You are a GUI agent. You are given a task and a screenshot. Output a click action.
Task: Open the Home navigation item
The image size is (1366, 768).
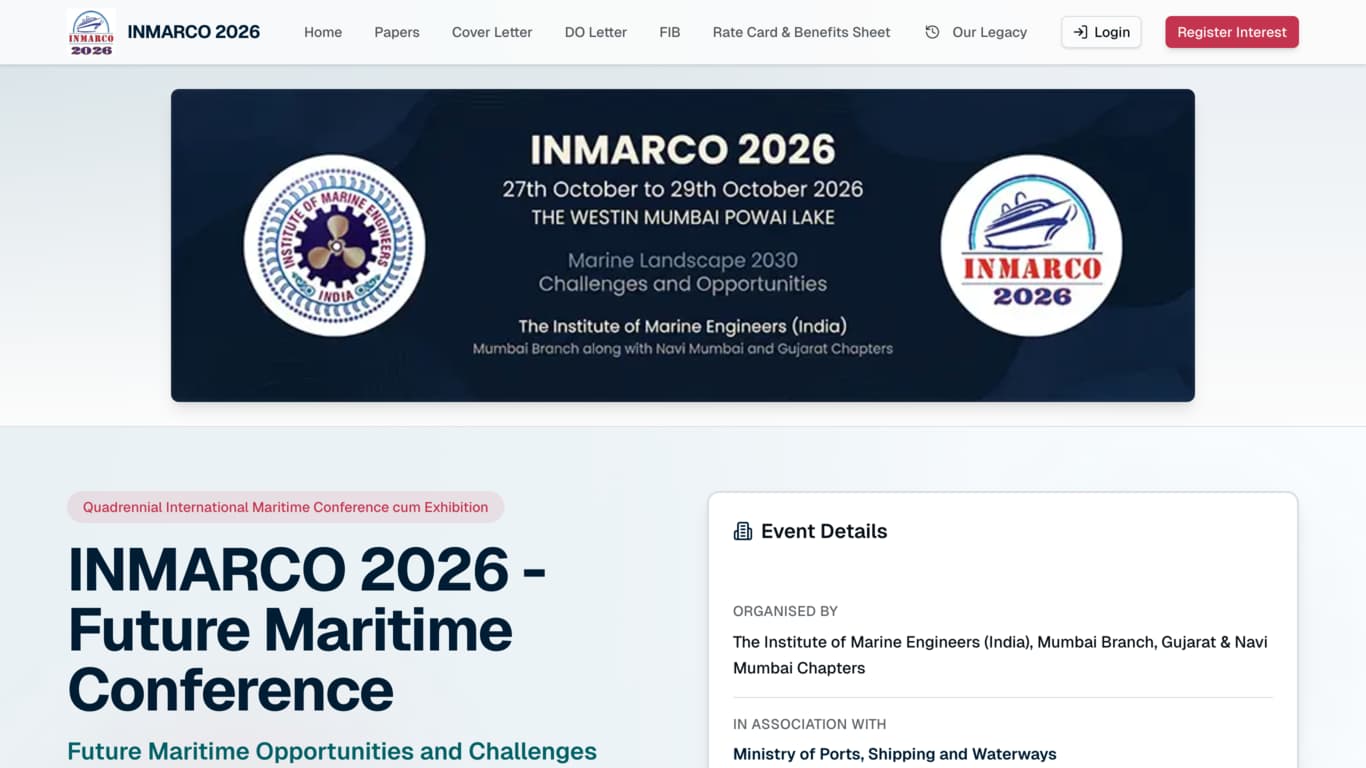322,32
